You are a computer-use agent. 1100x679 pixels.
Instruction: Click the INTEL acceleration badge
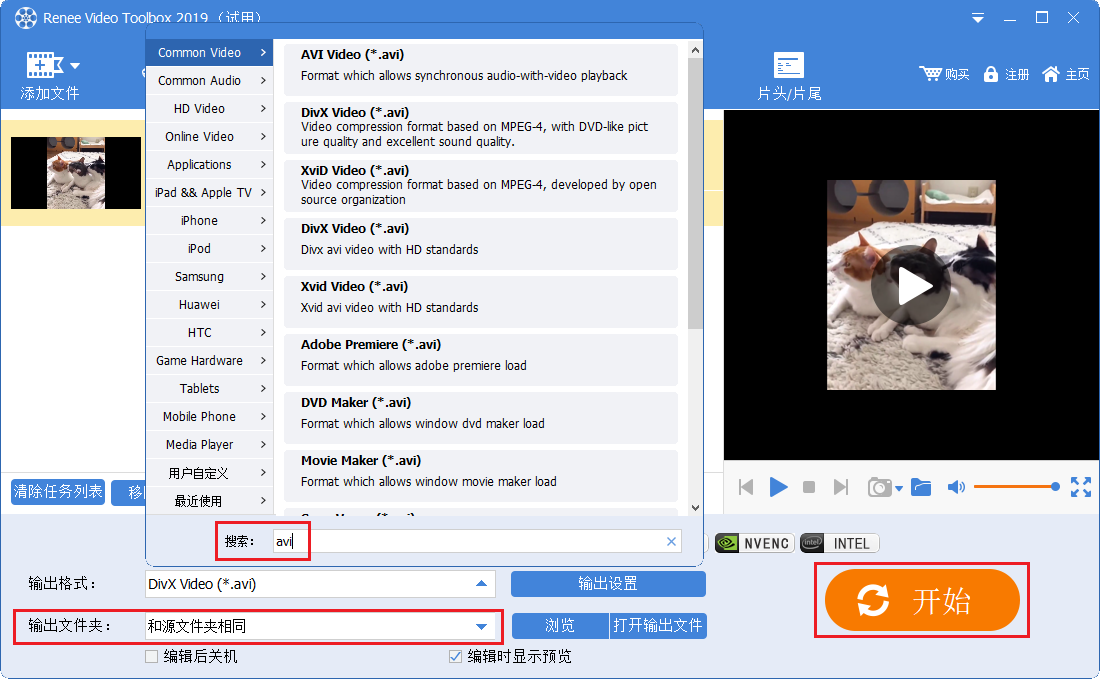click(x=839, y=543)
